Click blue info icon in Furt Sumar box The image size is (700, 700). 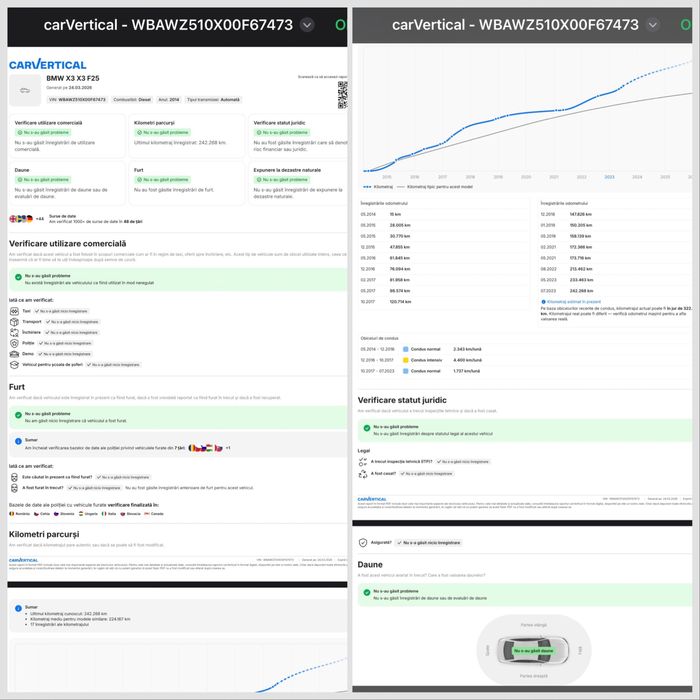click(x=18, y=441)
